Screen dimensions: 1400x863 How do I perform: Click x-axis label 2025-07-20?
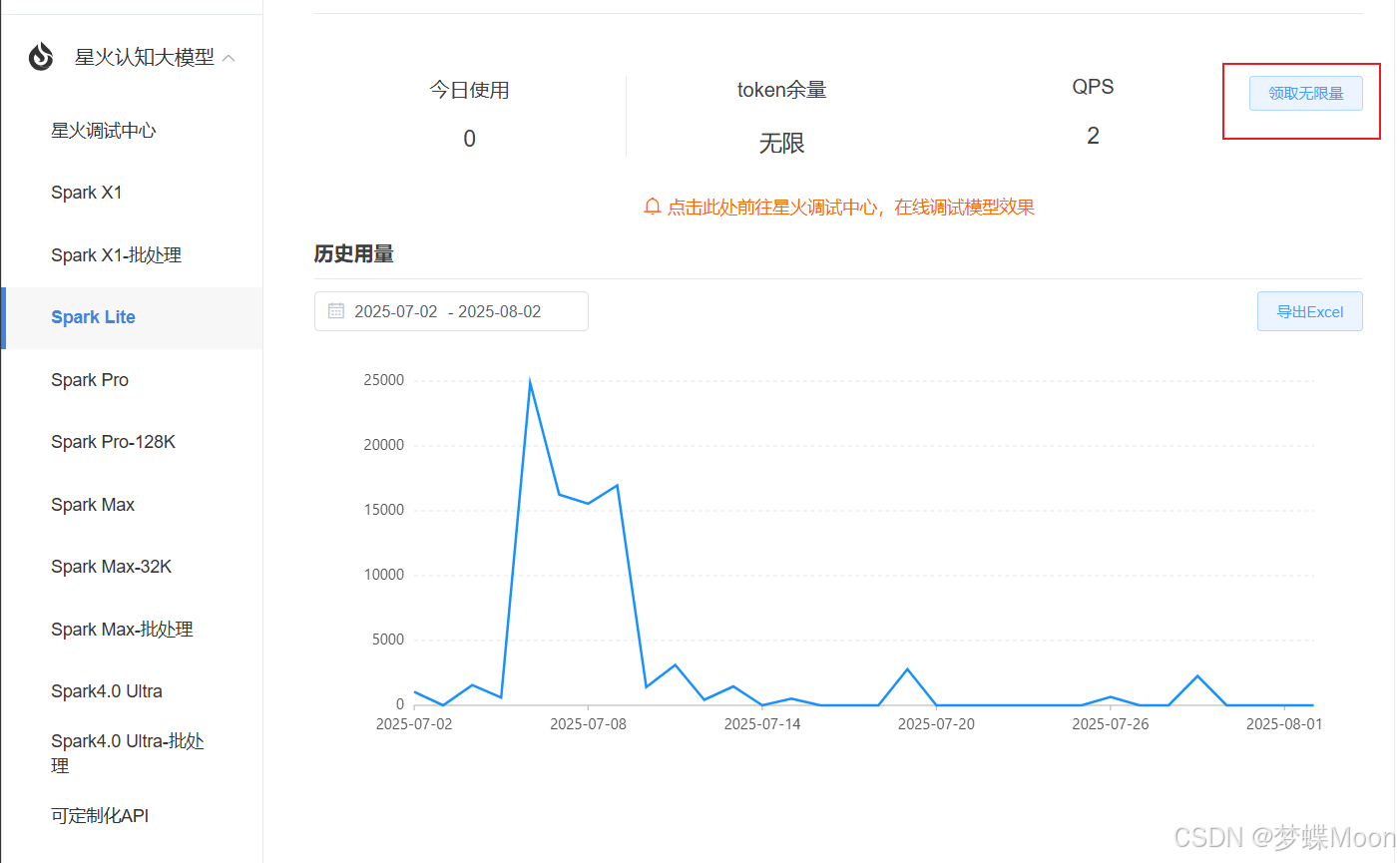point(936,724)
